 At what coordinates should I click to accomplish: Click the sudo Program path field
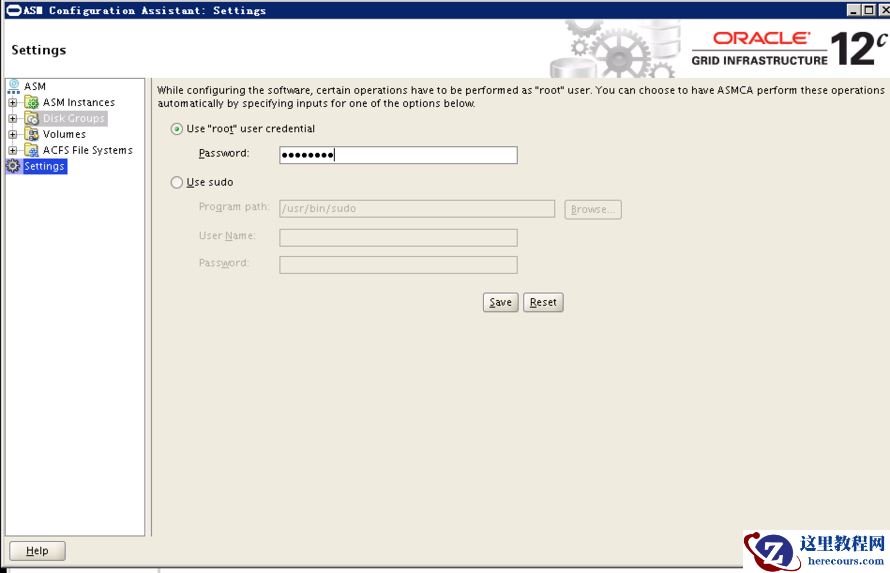tap(417, 208)
